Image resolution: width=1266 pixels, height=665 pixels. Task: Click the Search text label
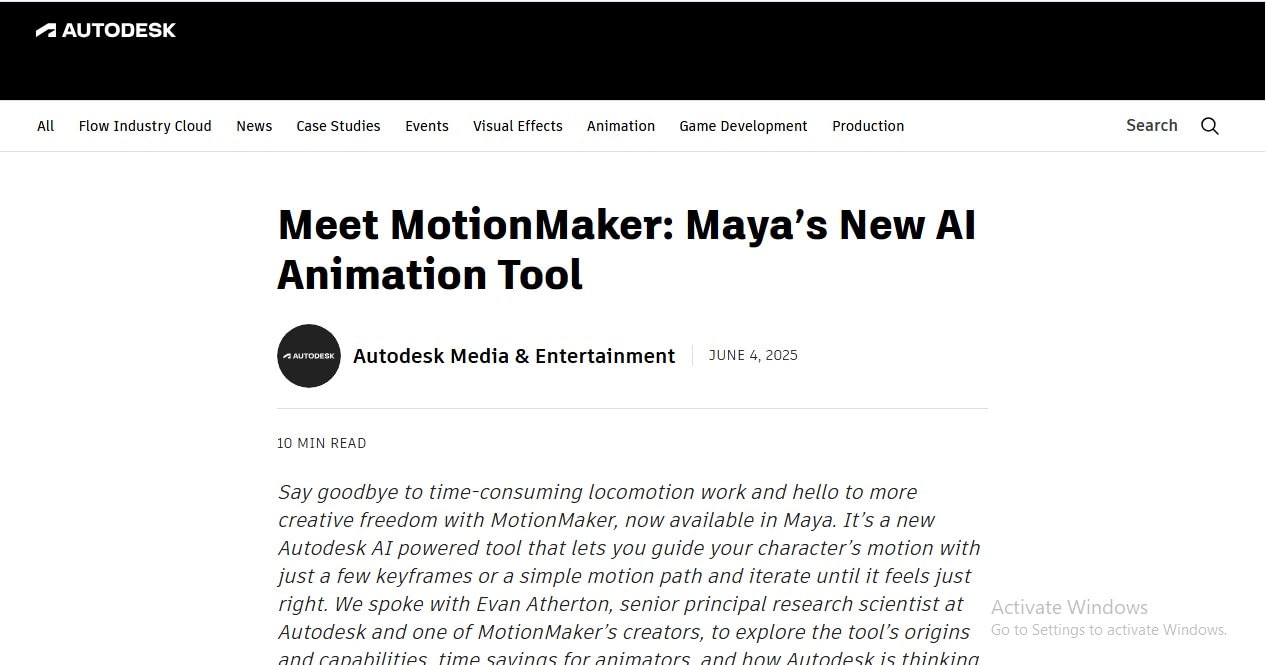(x=1151, y=125)
